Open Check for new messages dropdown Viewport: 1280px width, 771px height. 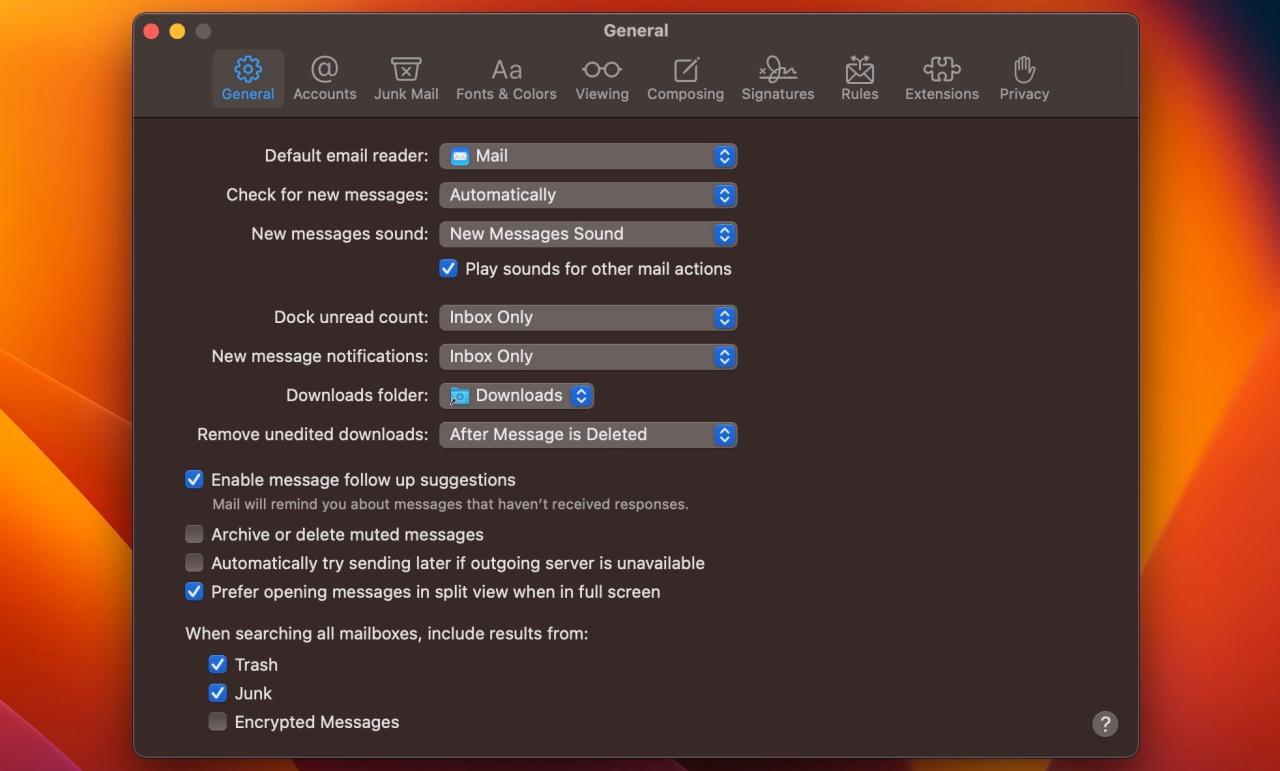tap(588, 195)
